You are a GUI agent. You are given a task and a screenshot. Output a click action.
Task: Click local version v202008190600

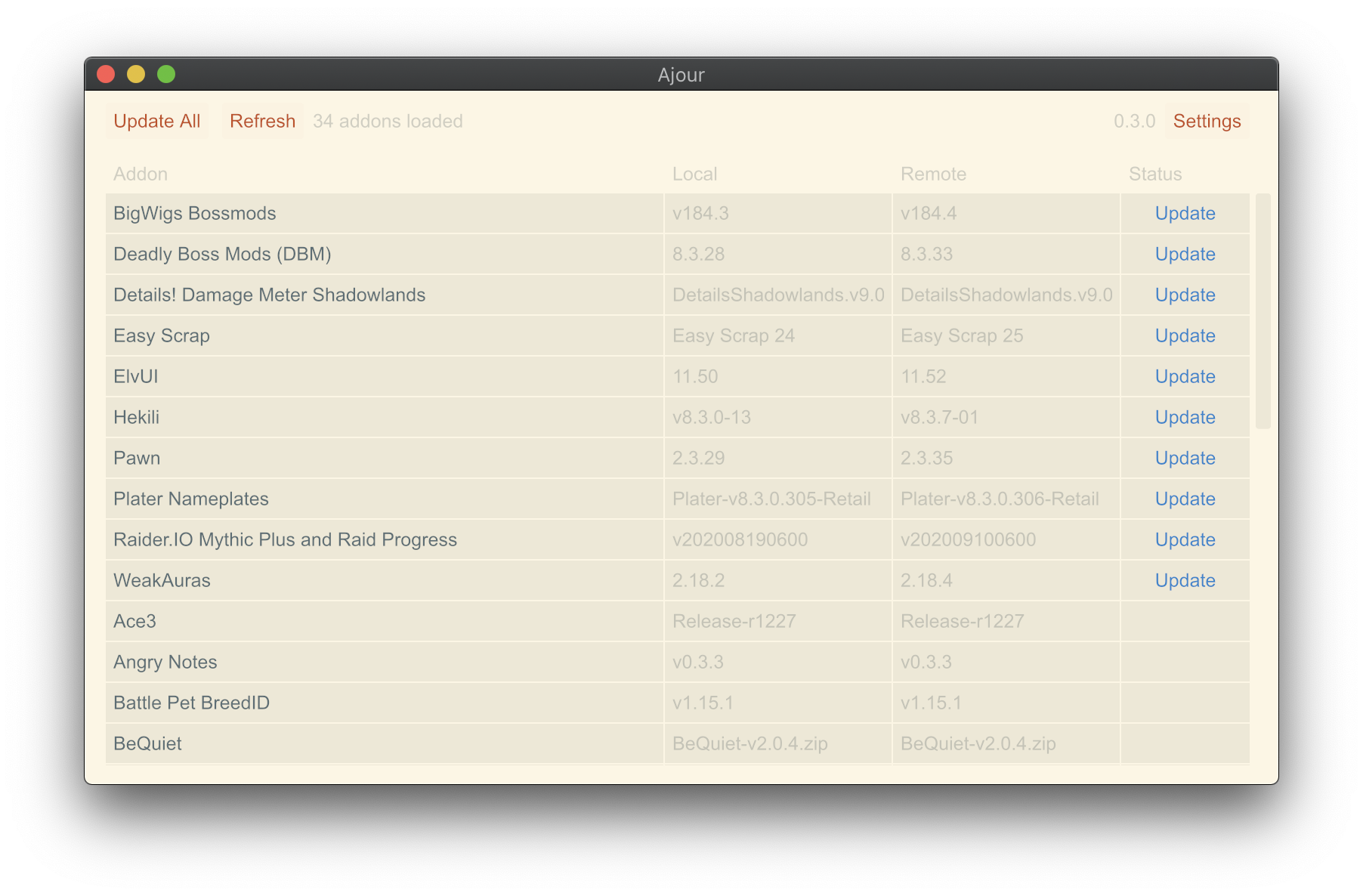[x=740, y=539]
